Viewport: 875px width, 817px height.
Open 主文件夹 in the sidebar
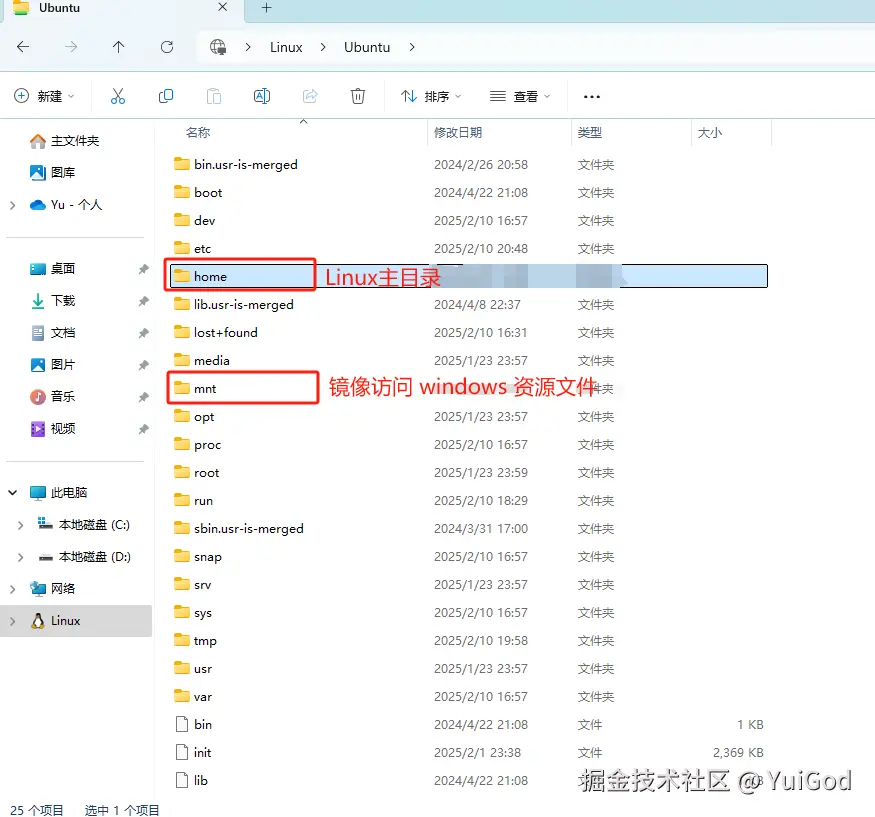point(64,141)
